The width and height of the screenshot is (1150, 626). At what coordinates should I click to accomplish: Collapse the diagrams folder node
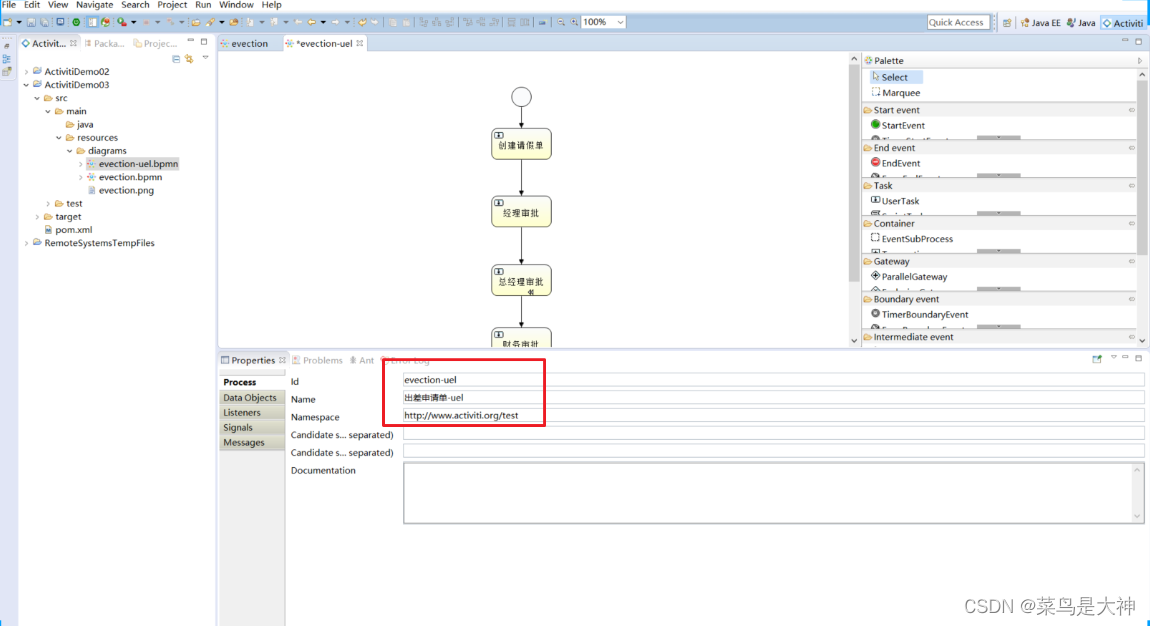coord(70,151)
